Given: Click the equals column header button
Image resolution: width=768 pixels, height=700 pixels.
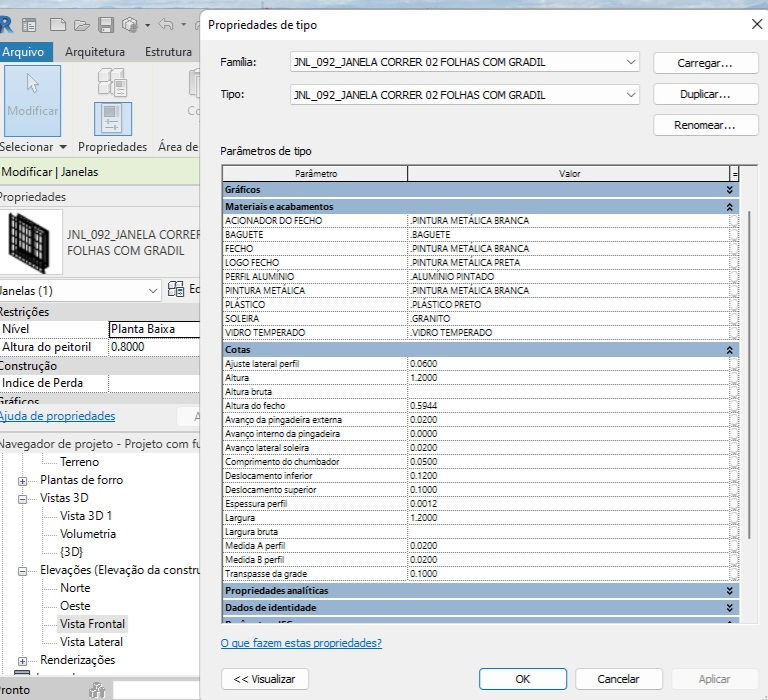Looking at the screenshot, I should coord(734,173).
